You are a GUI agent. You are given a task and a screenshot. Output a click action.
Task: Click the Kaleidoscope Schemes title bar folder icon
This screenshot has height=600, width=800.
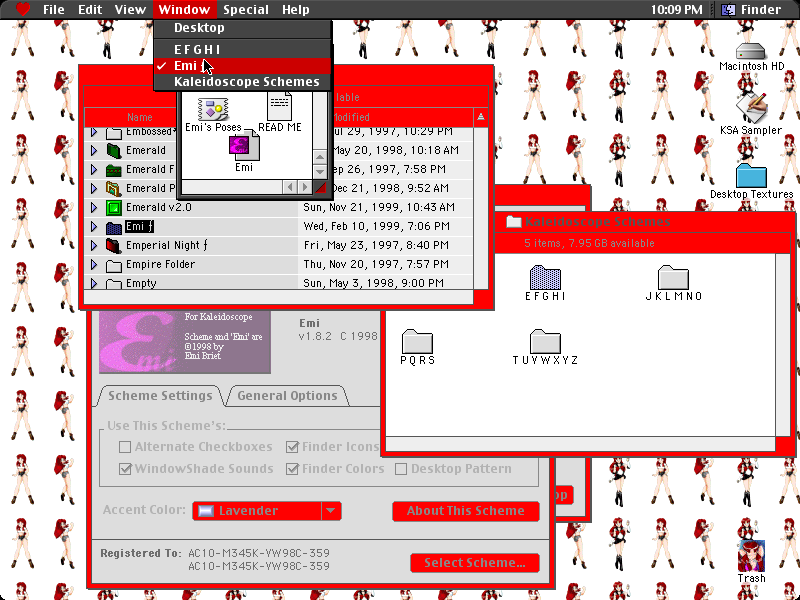click(514, 221)
